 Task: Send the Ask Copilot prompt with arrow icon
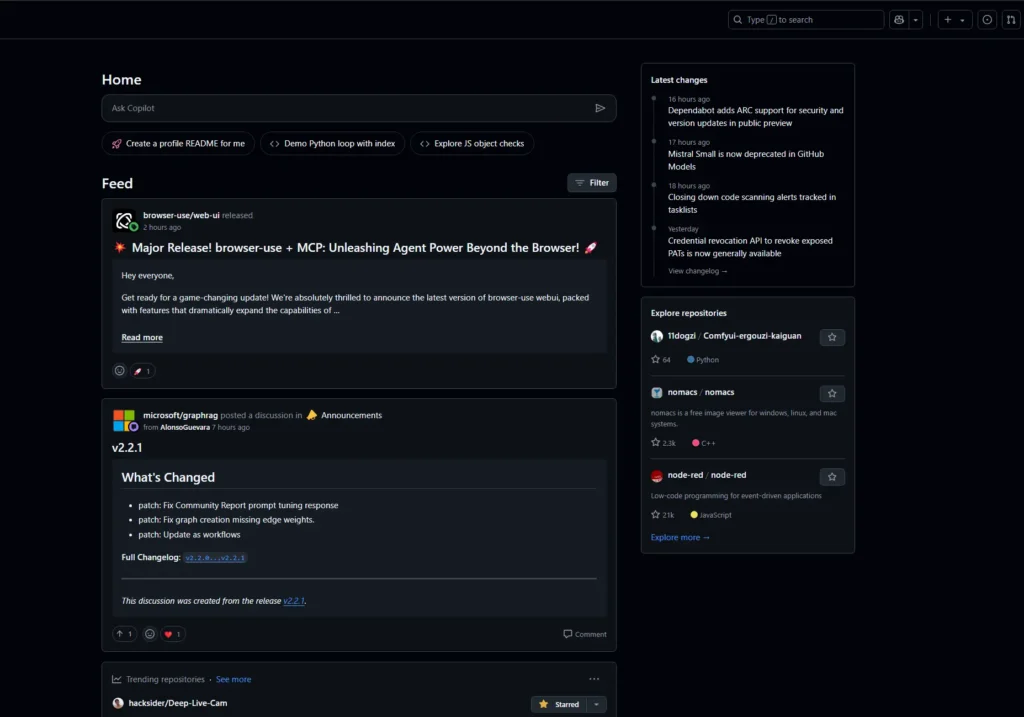(x=600, y=108)
